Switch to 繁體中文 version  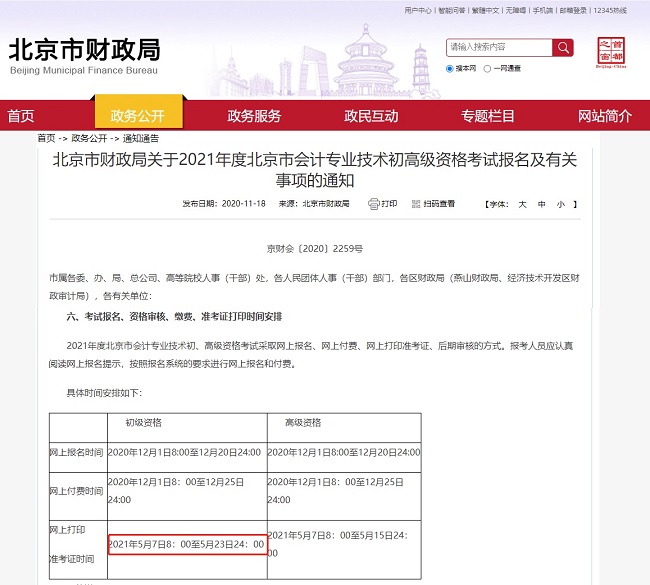(x=485, y=10)
